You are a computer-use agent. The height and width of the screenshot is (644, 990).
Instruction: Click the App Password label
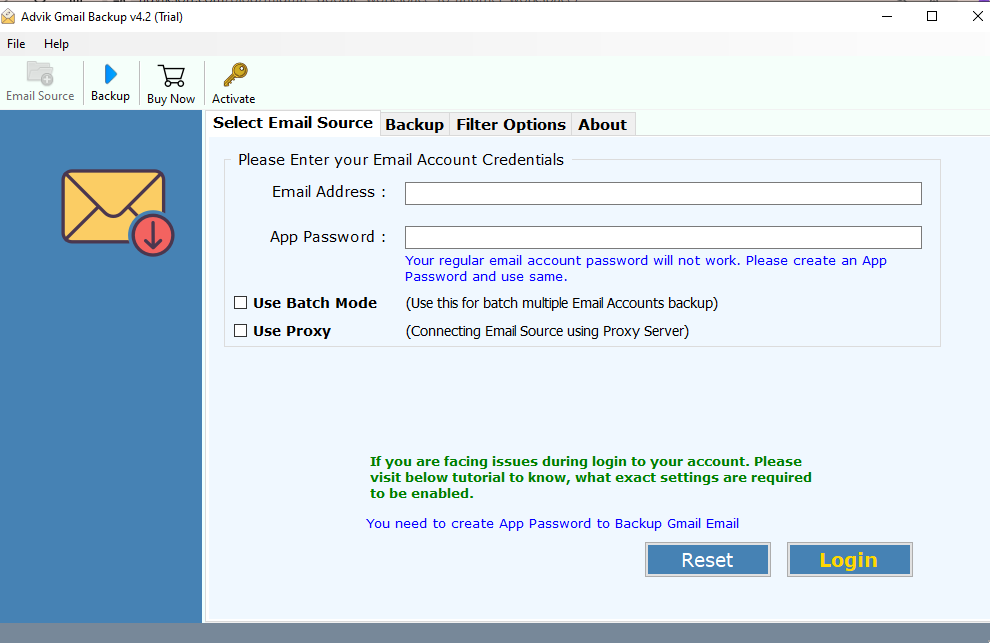coord(328,237)
